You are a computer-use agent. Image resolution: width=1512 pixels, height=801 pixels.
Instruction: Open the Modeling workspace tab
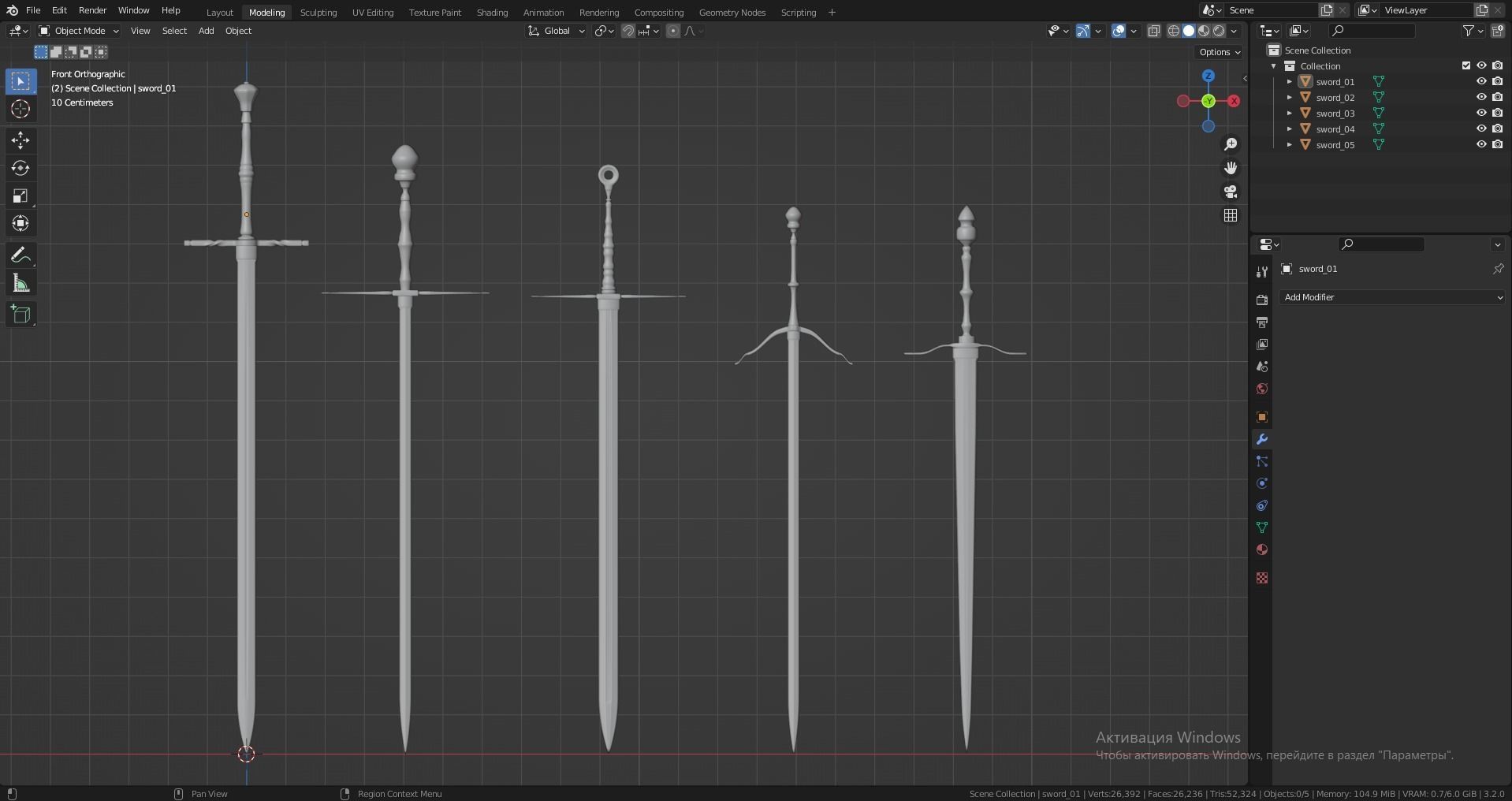[266, 12]
